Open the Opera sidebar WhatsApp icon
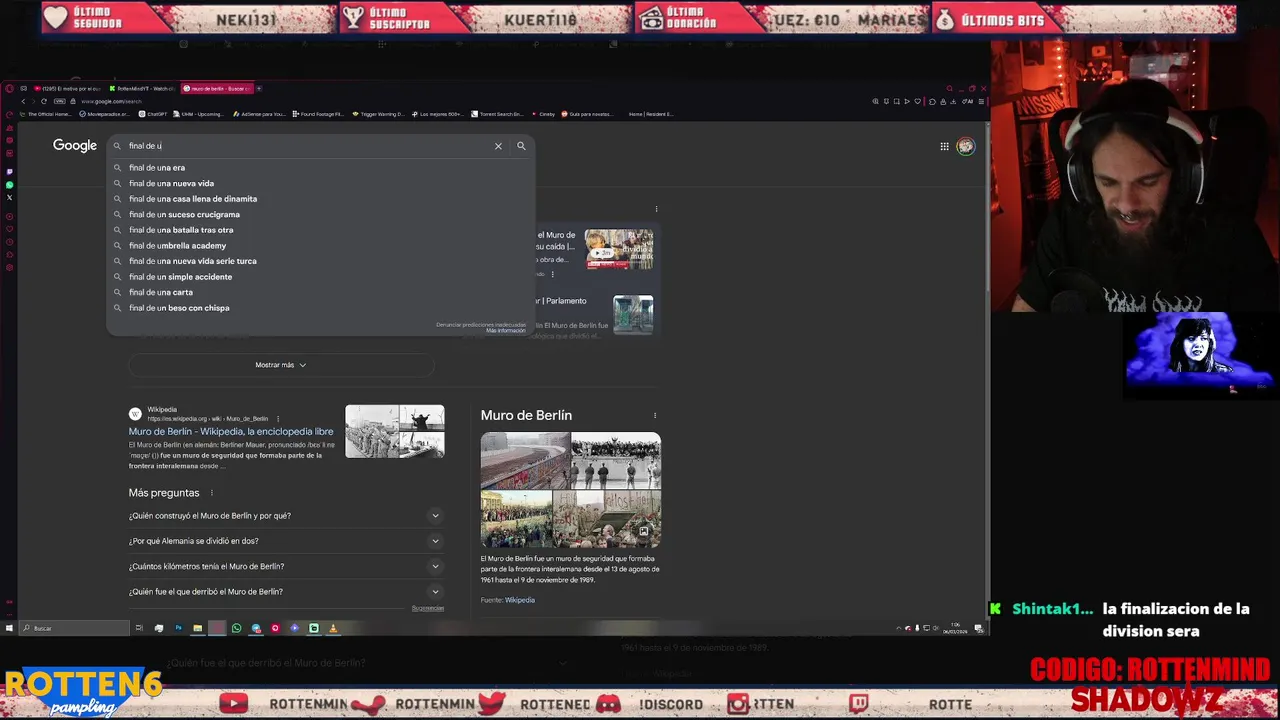The image size is (1280, 720). click(10, 185)
